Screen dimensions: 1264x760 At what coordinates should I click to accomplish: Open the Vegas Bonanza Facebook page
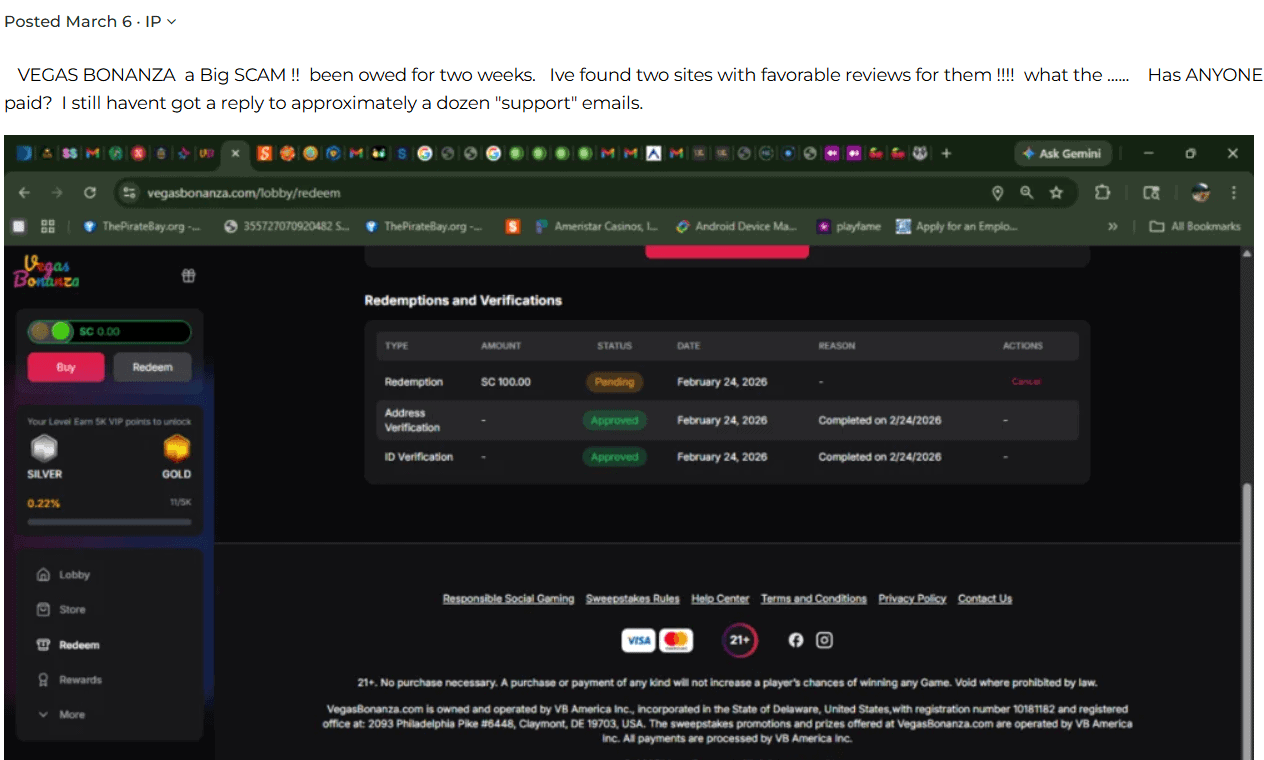pyautogui.click(x=795, y=639)
